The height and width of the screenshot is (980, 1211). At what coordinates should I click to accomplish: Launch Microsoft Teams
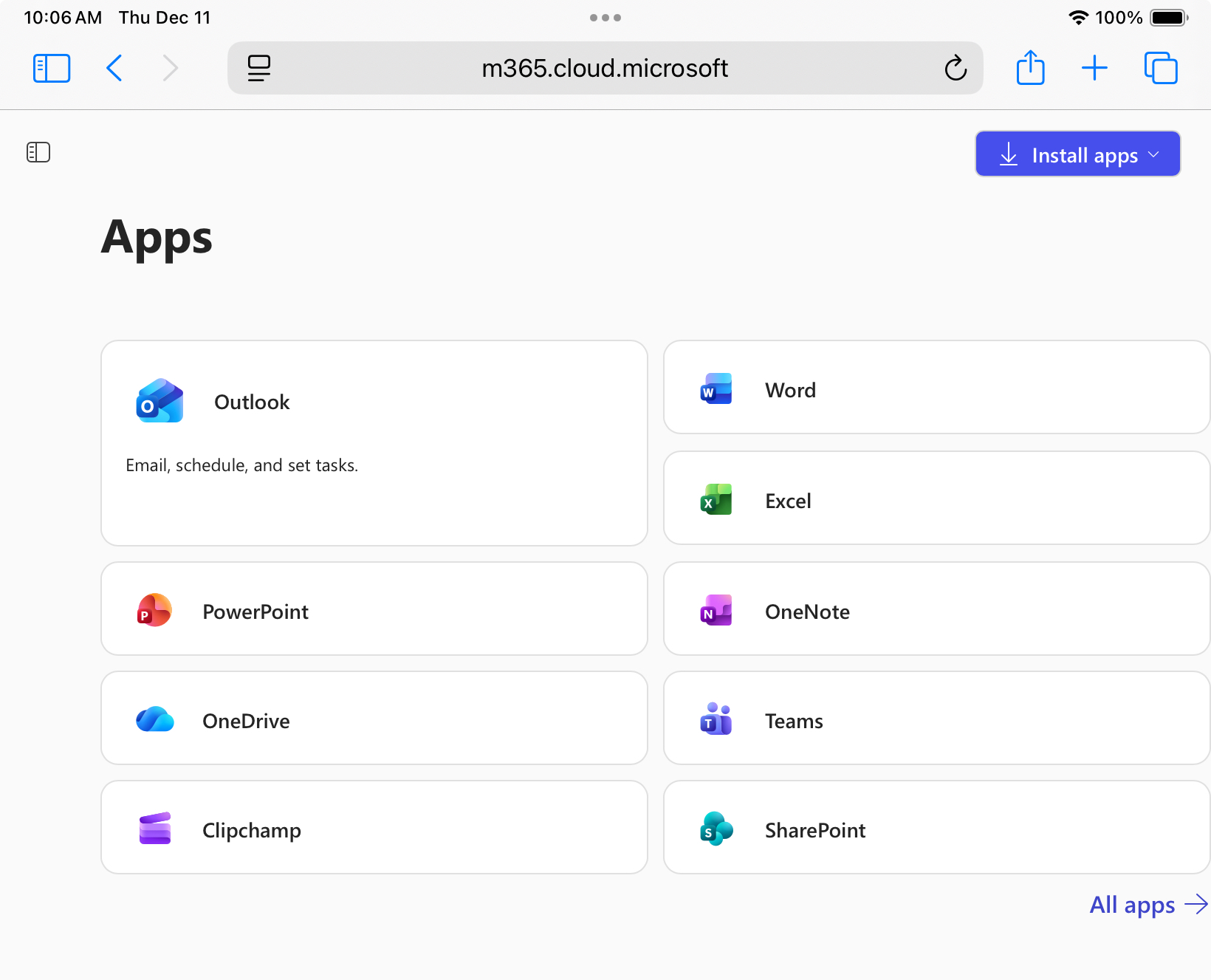pos(794,721)
